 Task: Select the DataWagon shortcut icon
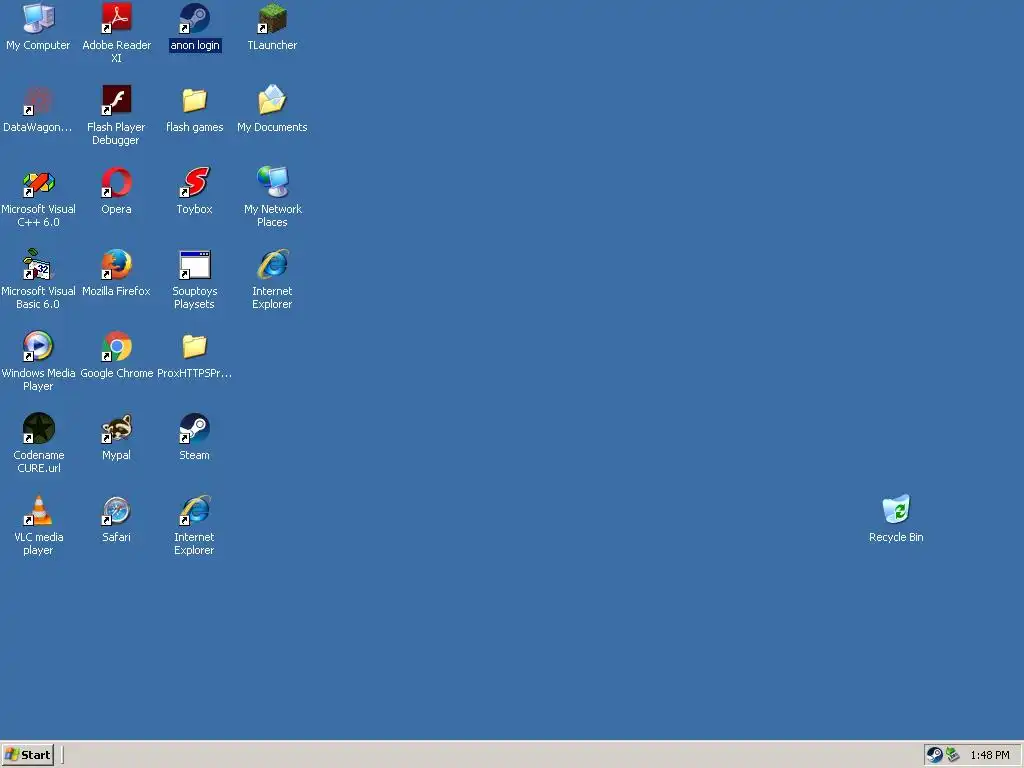coord(38,101)
